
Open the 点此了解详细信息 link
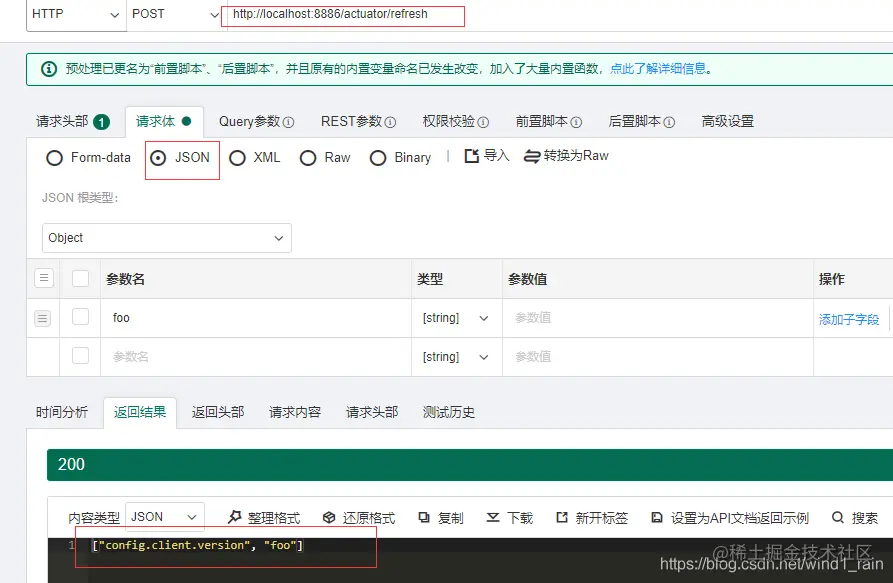(659, 69)
